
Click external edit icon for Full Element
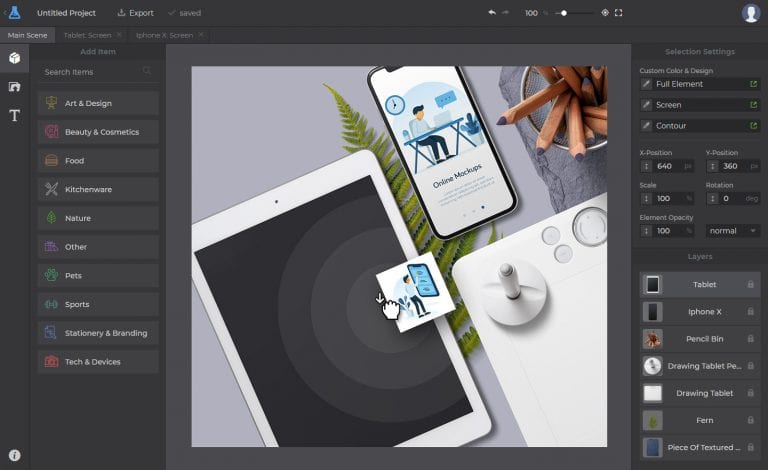(753, 84)
